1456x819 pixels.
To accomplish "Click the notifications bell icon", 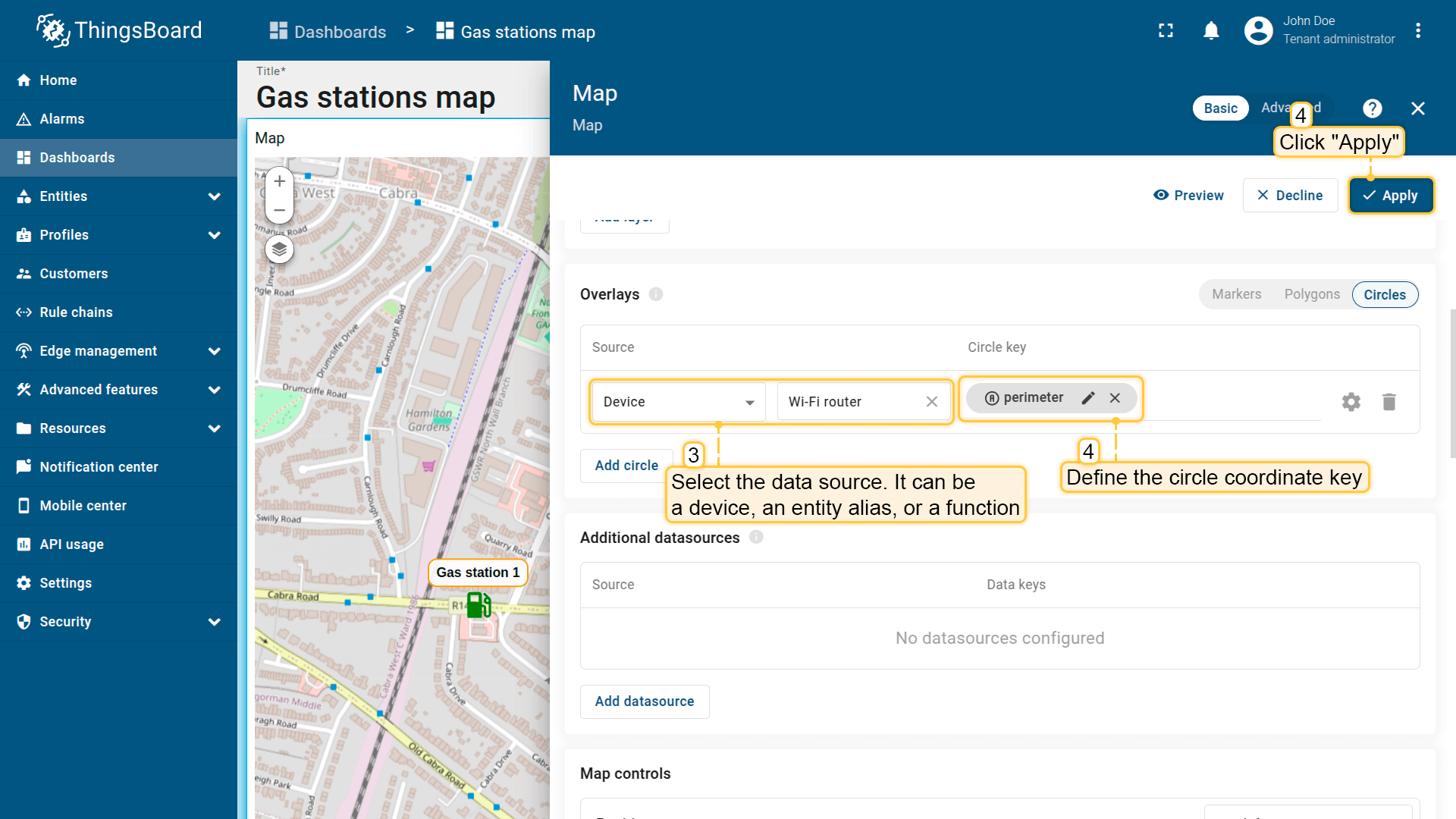I will pos(1211,30).
